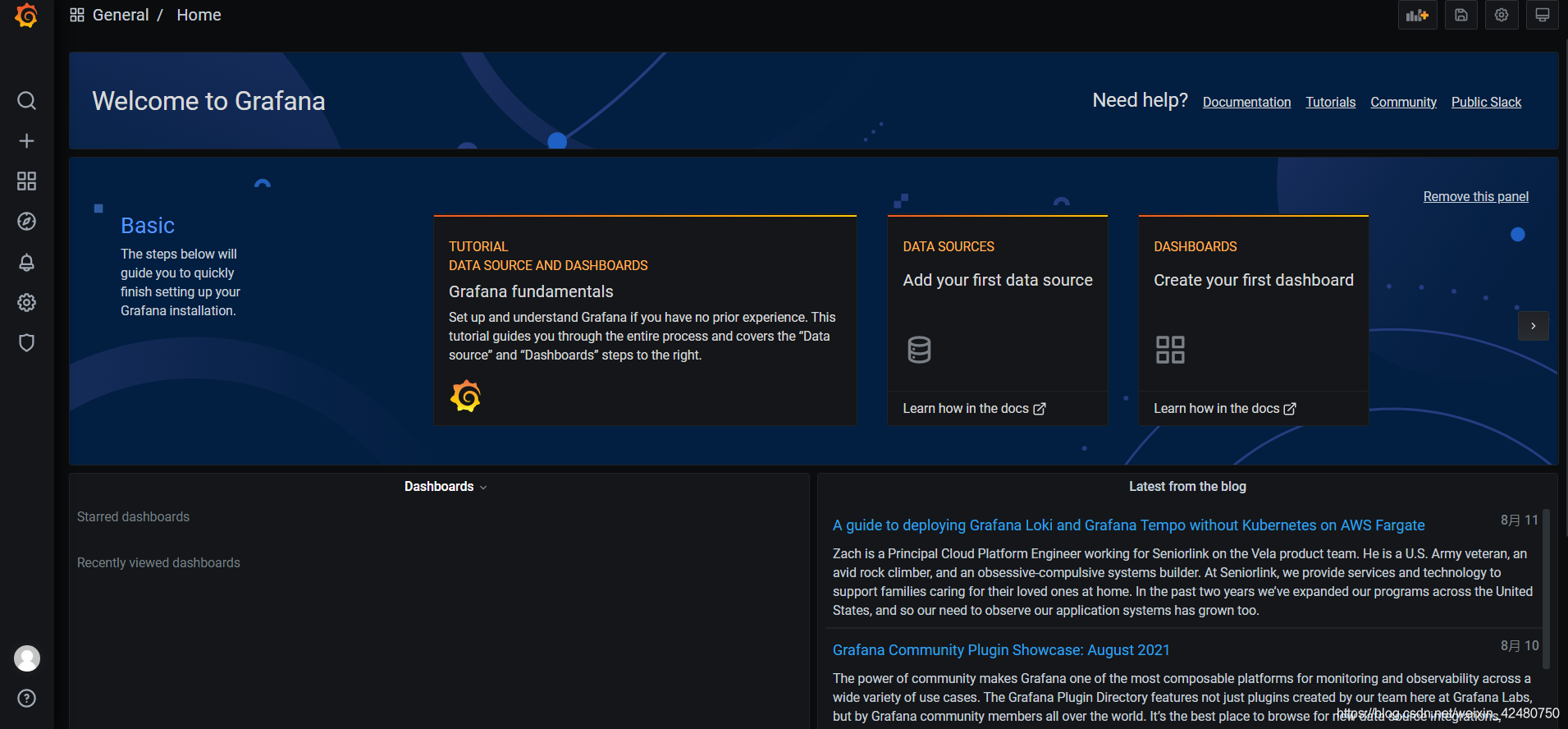Click the Welcome to Grafana heading

click(x=208, y=101)
